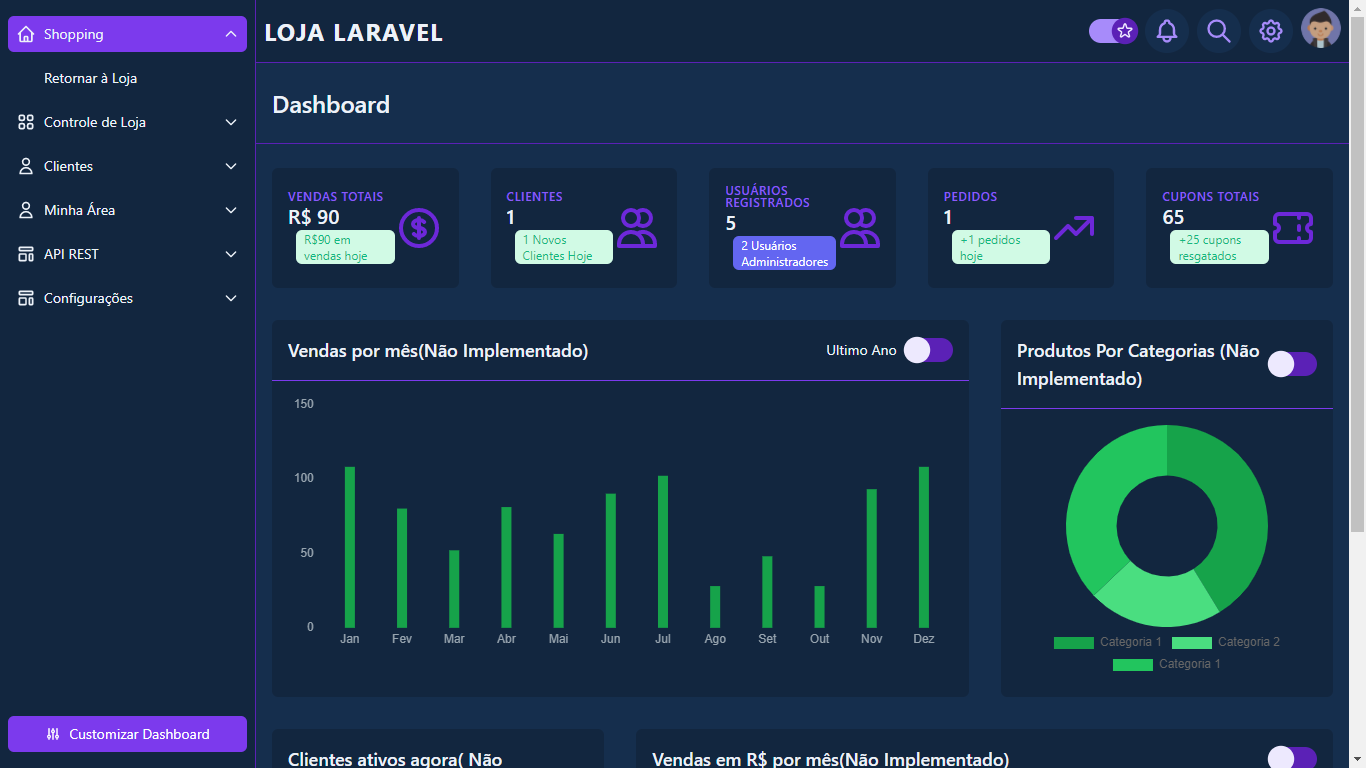1366x768 pixels.
Task: Click the bottom-row Categoria 1 legend swatch
Action: tap(1133, 664)
